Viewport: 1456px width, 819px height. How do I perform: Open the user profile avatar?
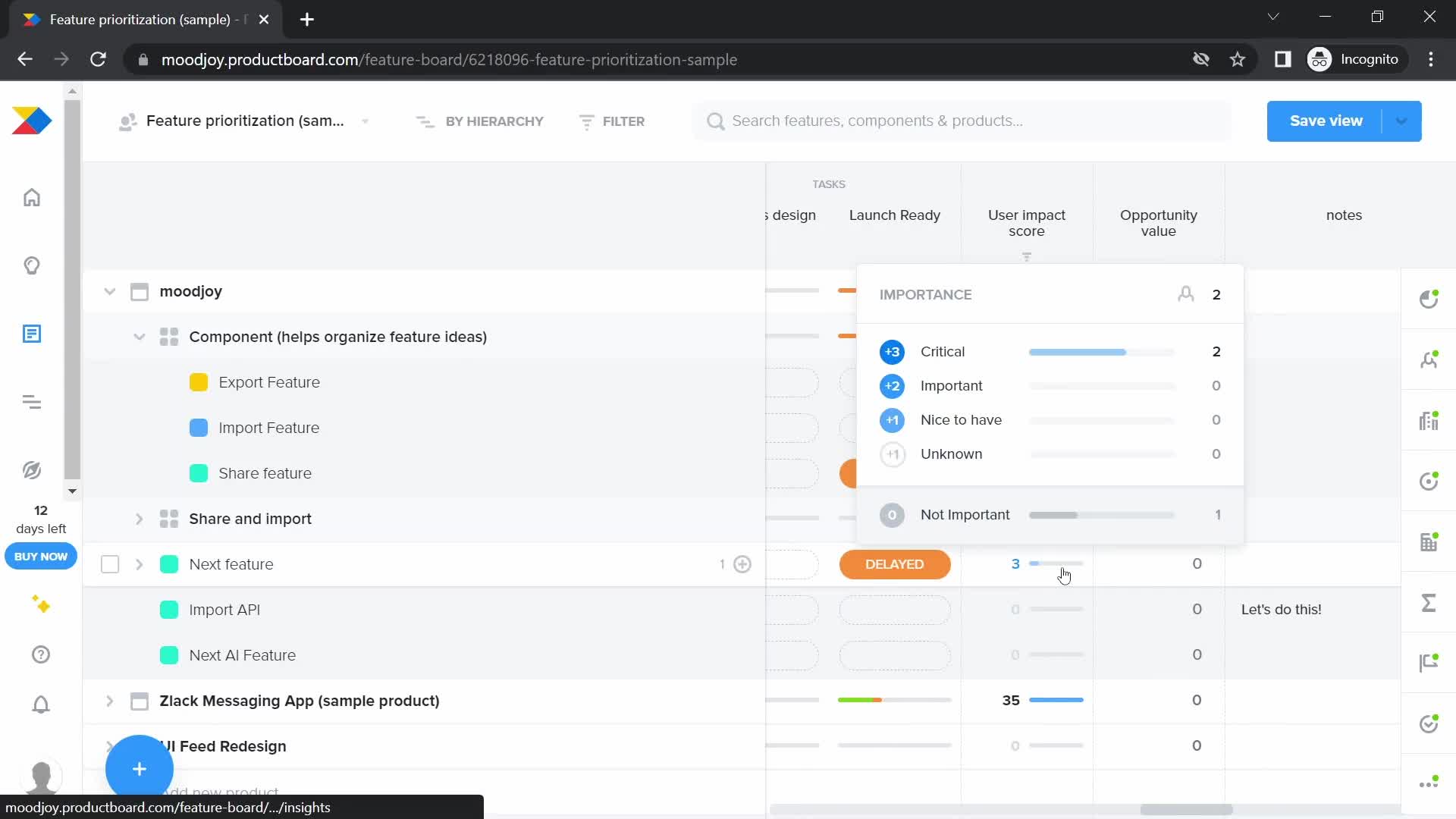[x=41, y=777]
